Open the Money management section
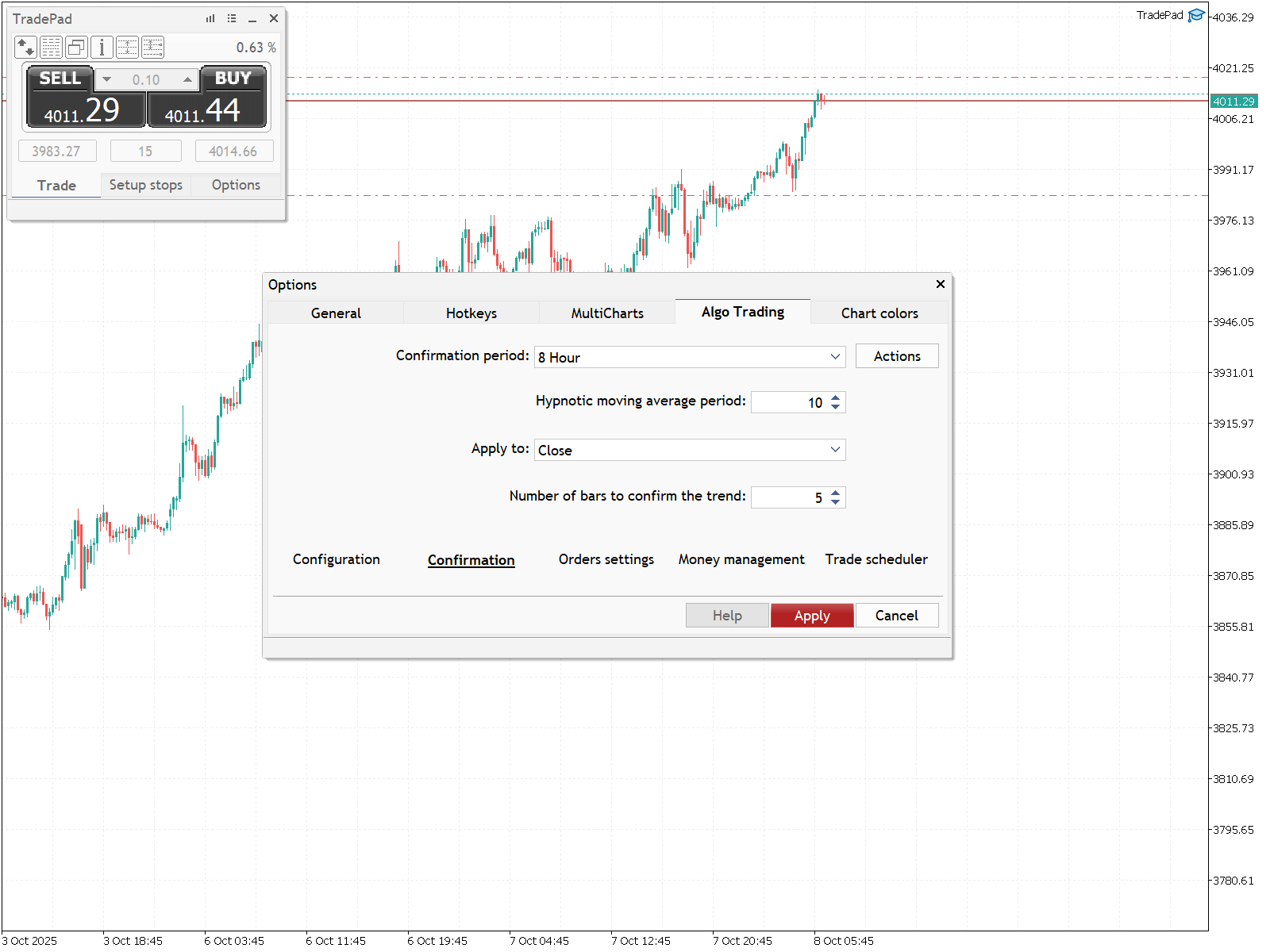The height and width of the screenshot is (952, 1270). coord(741,559)
